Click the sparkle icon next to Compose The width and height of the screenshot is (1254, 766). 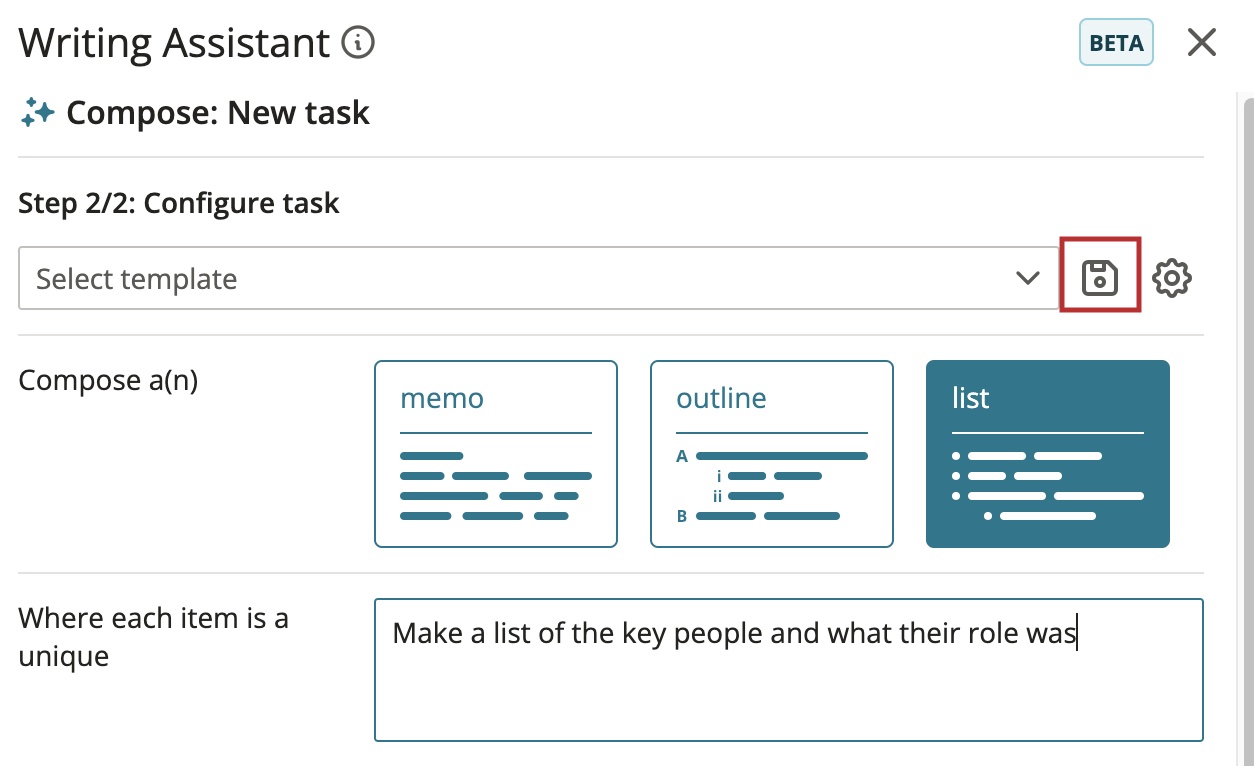37,113
